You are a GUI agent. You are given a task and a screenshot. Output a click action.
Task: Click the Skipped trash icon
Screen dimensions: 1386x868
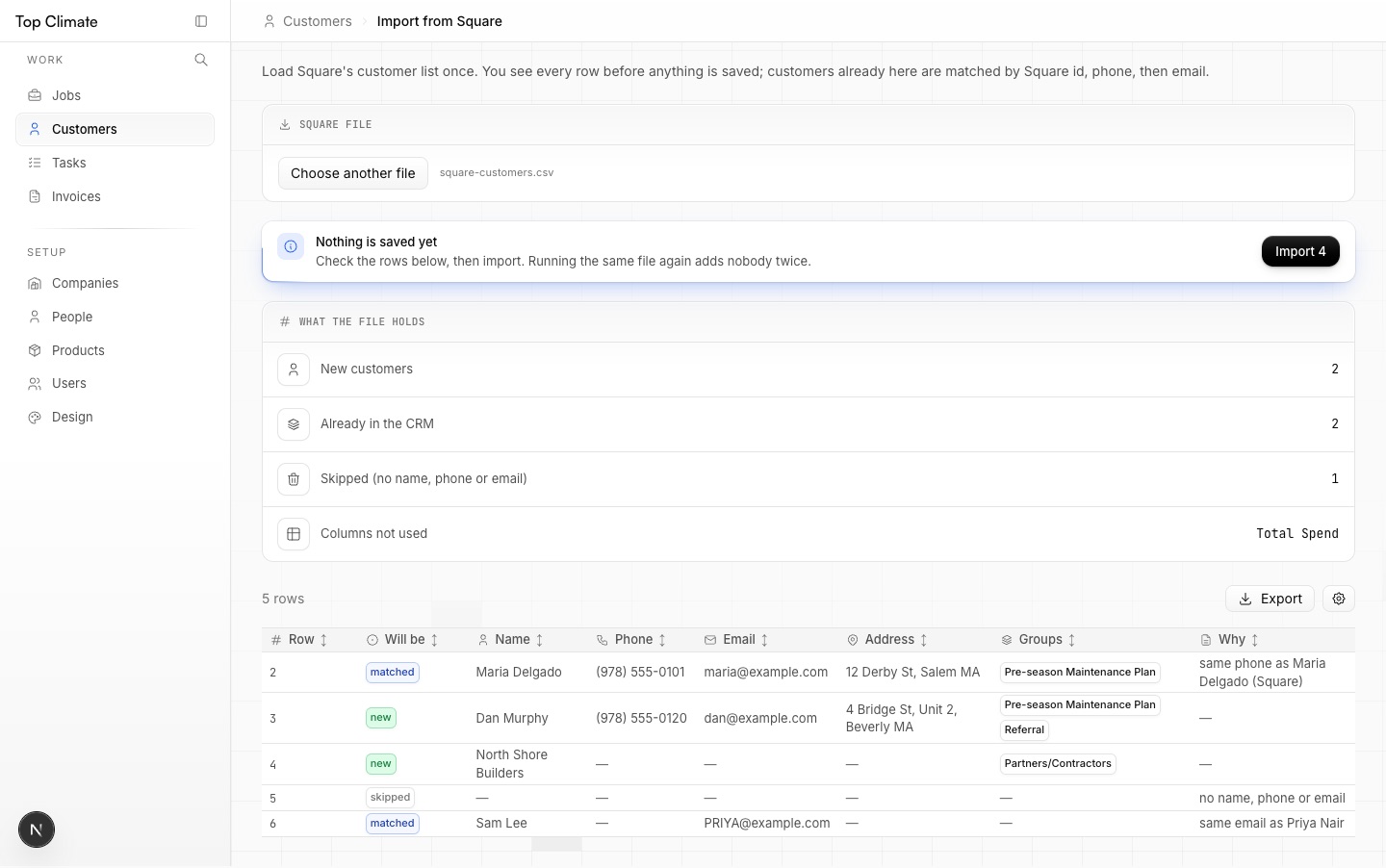click(294, 479)
